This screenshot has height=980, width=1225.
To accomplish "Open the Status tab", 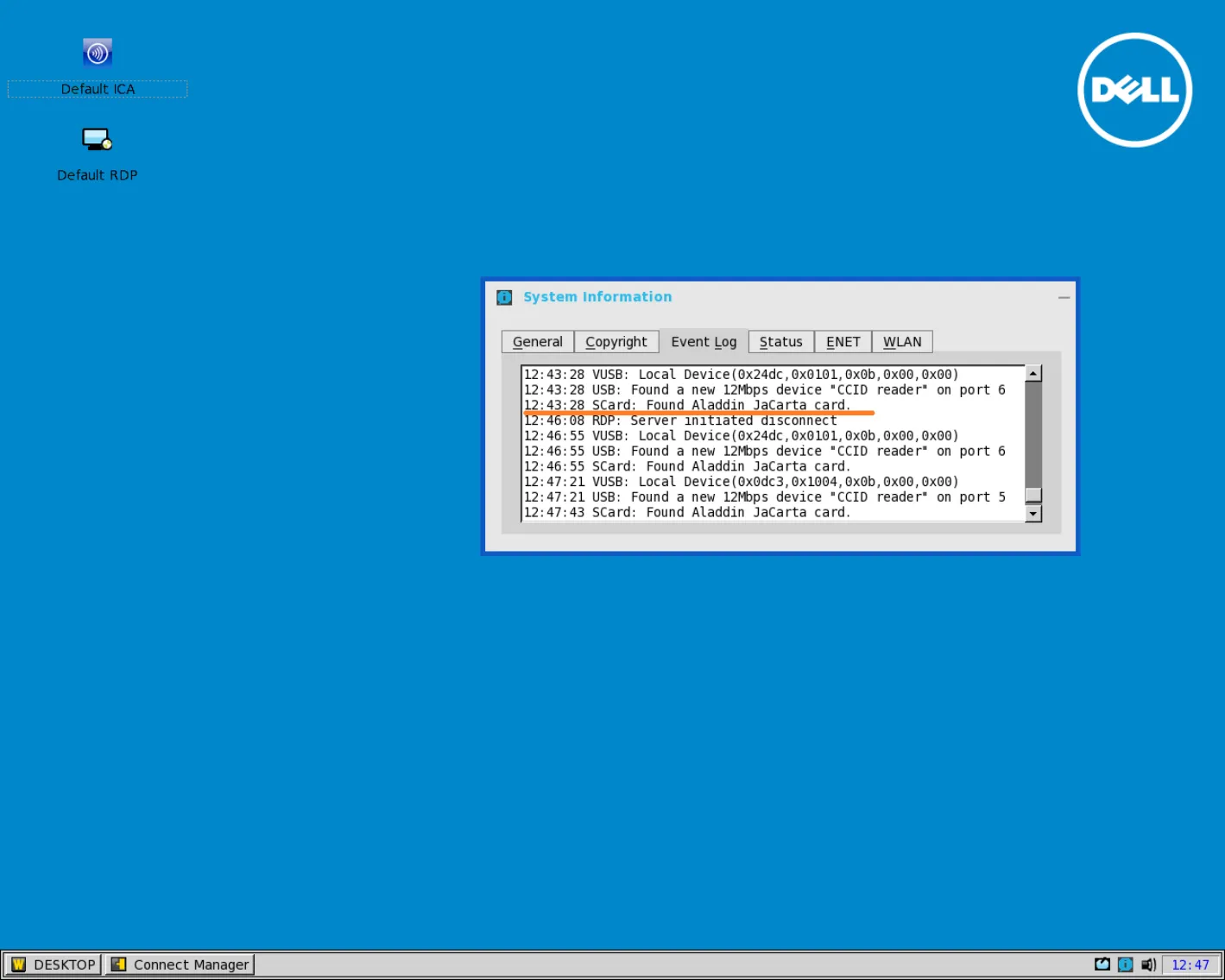I will point(781,342).
